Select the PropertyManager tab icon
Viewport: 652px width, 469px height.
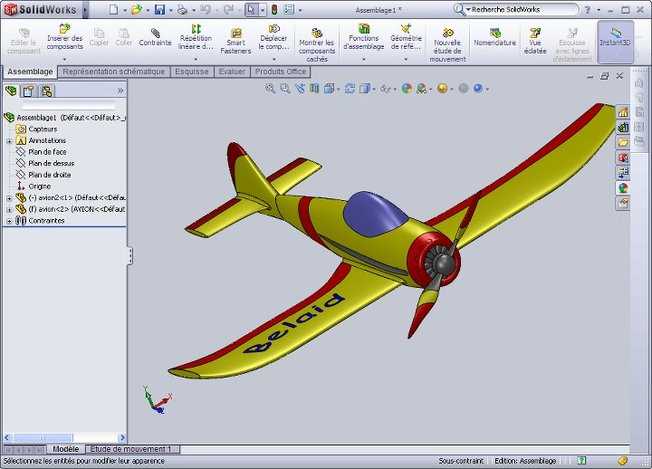point(28,91)
